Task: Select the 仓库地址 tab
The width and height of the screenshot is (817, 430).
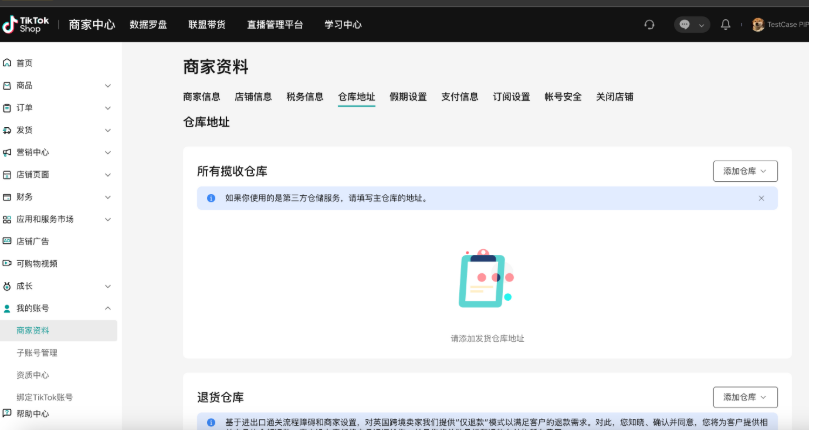Action: tap(356, 97)
